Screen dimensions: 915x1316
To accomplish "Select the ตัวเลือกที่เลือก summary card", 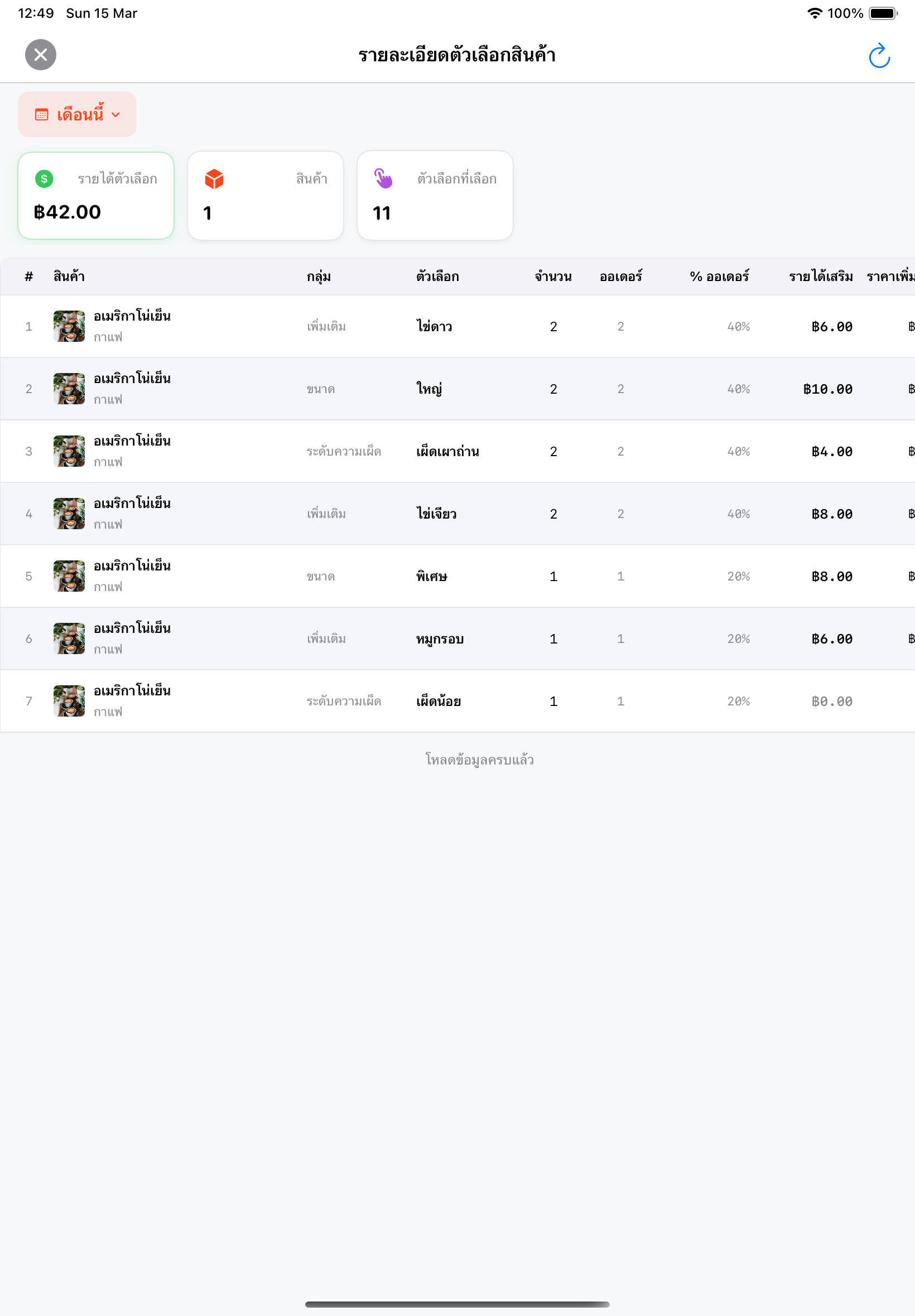I will 435,195.
